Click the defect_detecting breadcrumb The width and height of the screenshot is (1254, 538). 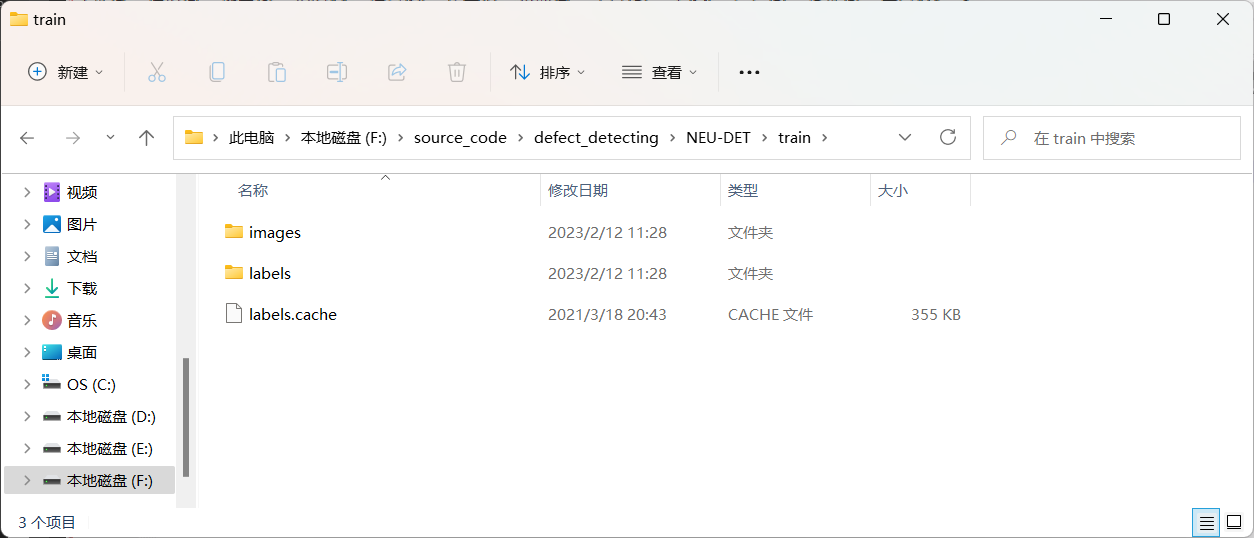(596, 138)
